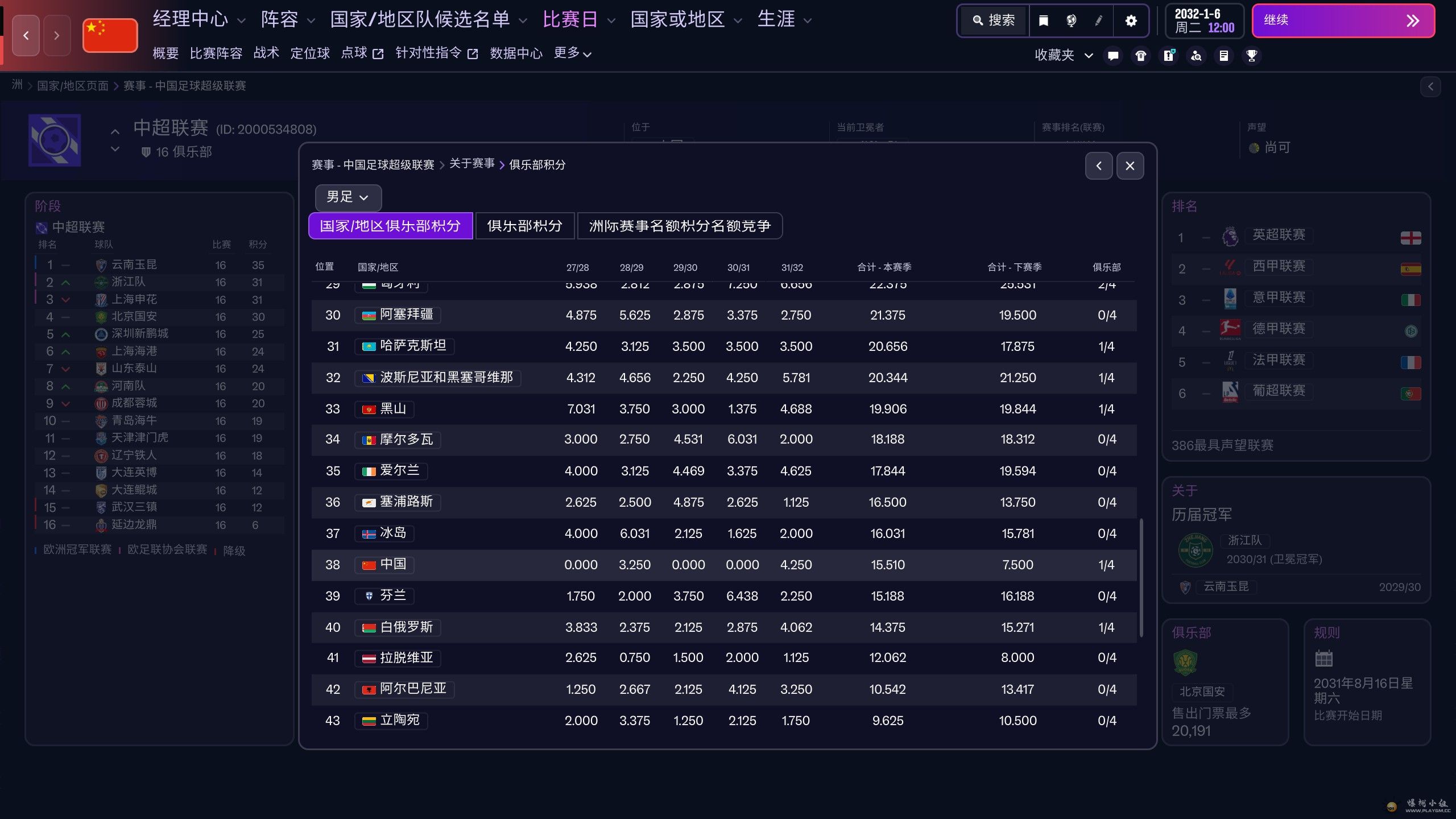Select the 洲际赛事名额积分名额竞争 tab
The image size is (1456, 819).
(x=680, y=226)
